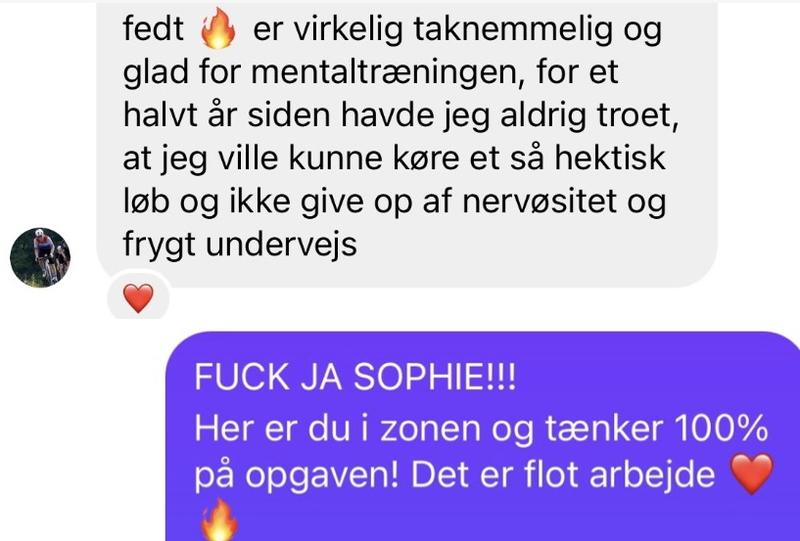Tap the "halvt år siden" phrase
This screenshot has height=541, width=800.
[x=227, y=115]
